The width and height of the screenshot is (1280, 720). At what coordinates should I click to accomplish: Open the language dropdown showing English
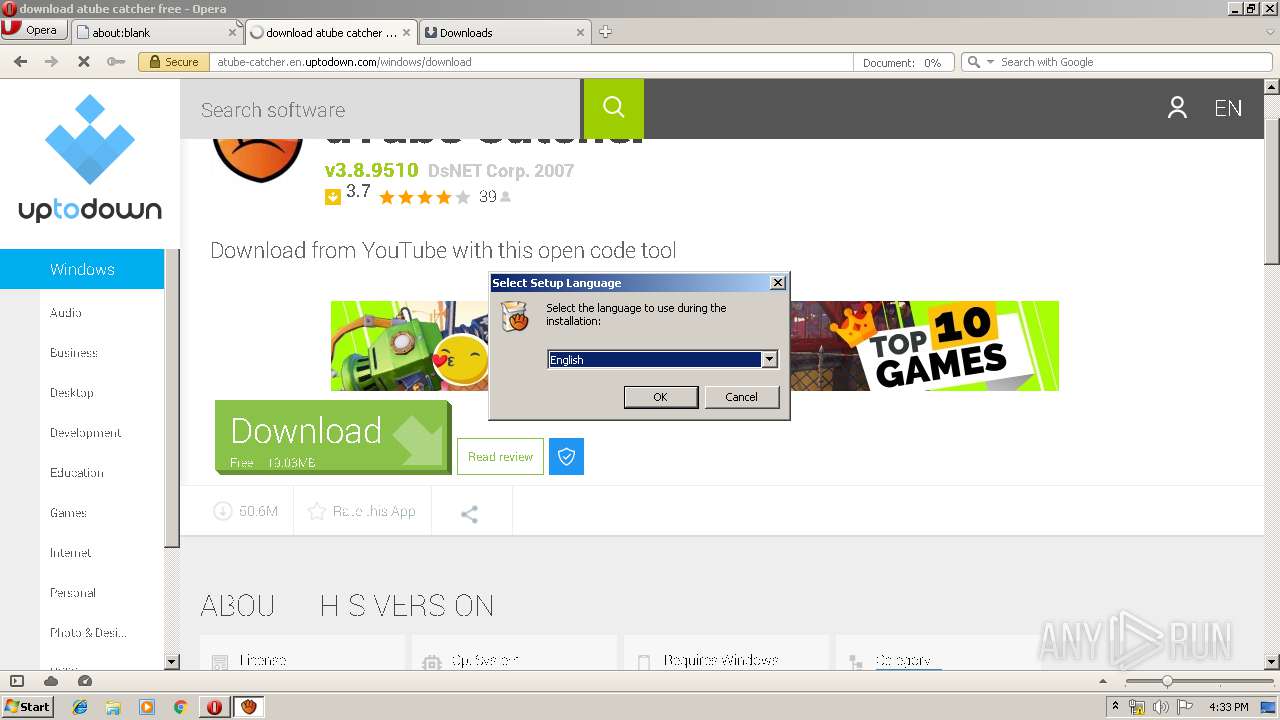[x=769, y=360]
